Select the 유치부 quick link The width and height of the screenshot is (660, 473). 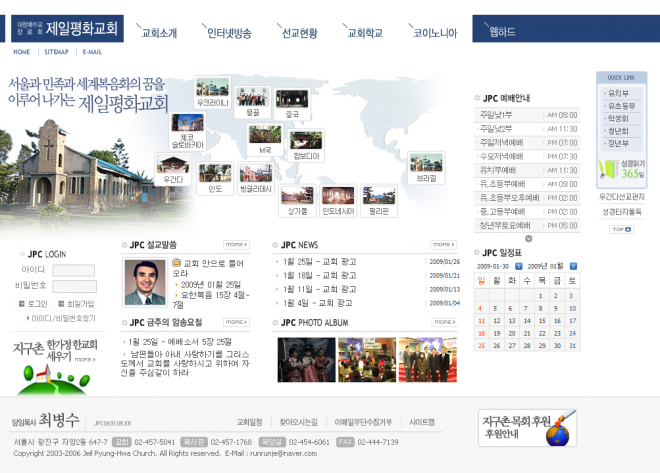pyautogui.click(x=618, y=93)
